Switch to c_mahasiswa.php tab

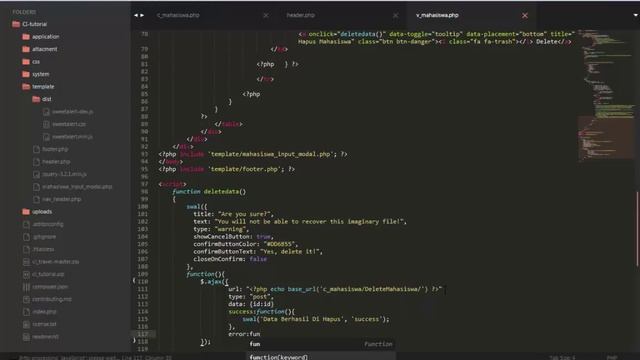pyautogui.click(x=178, y=15)
